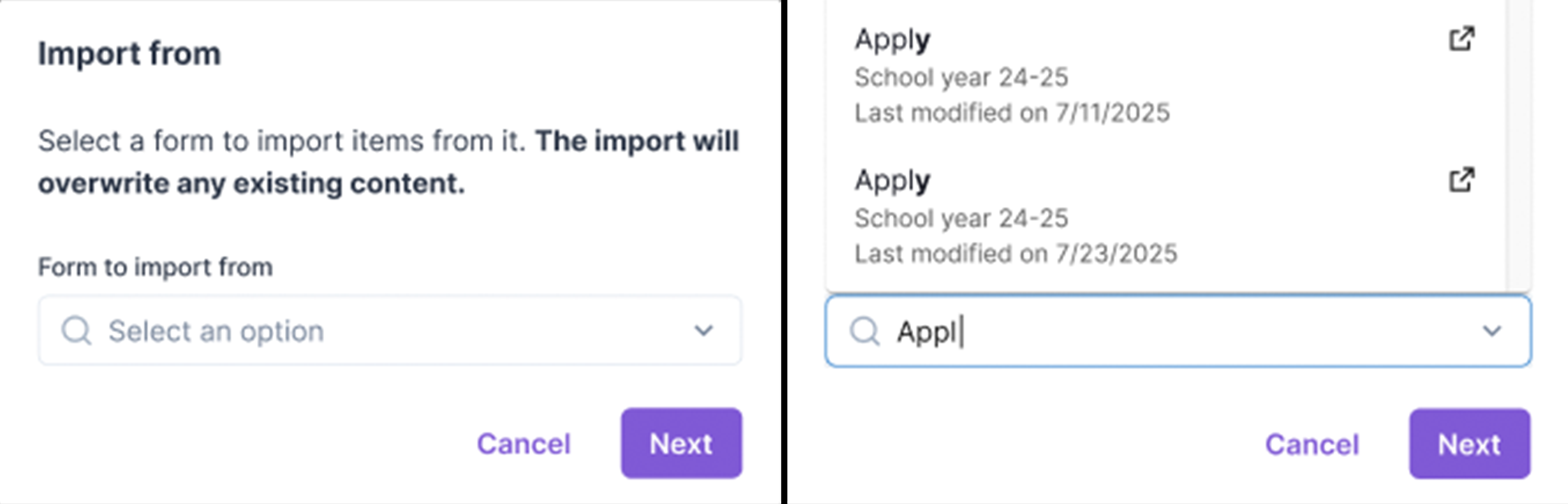Collapse the dropdown chevron in the 'Appl' search field
Viewport: 1568px width, 504px height.
(1492, 332)
